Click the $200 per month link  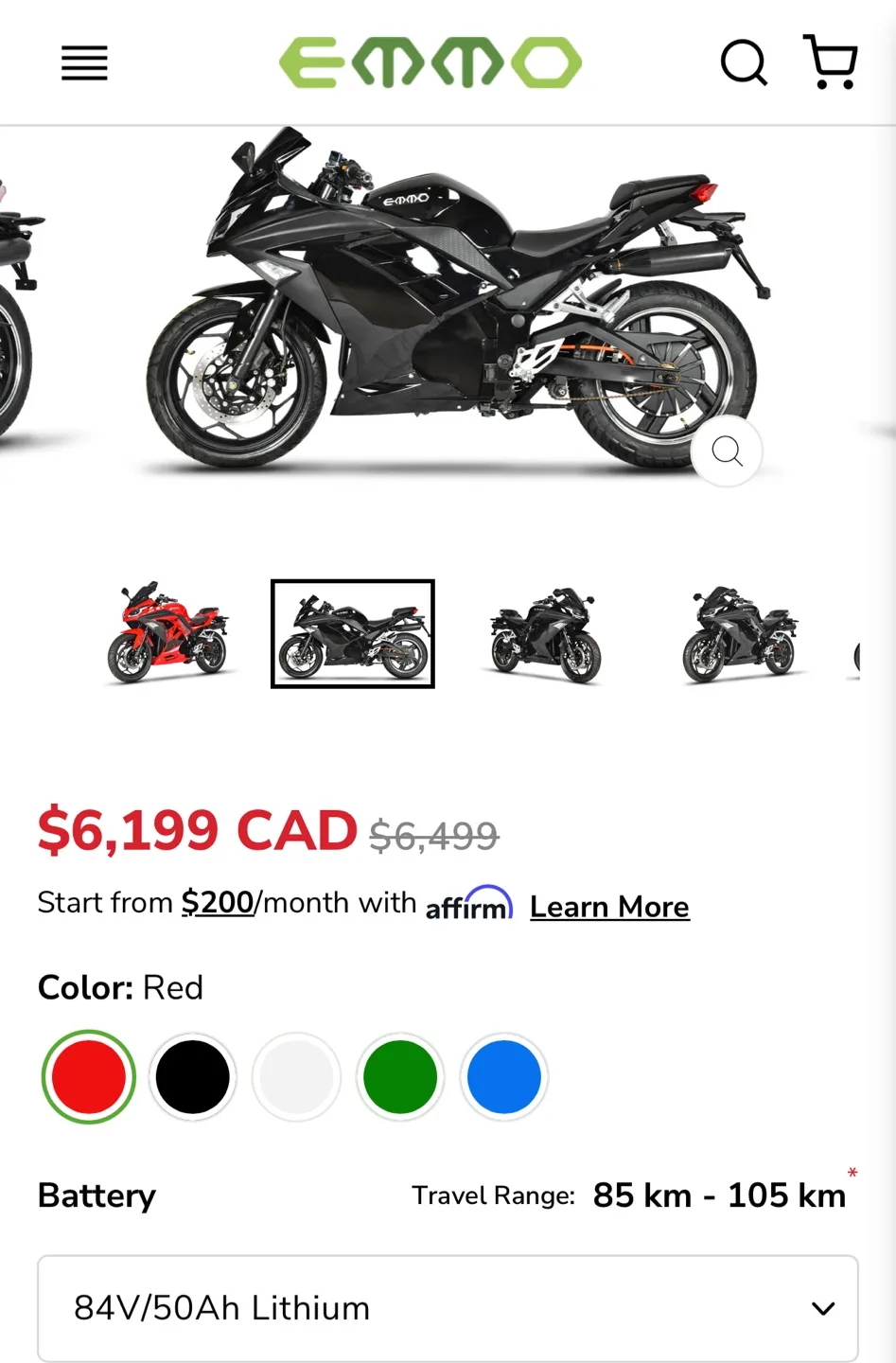(218, 903)
